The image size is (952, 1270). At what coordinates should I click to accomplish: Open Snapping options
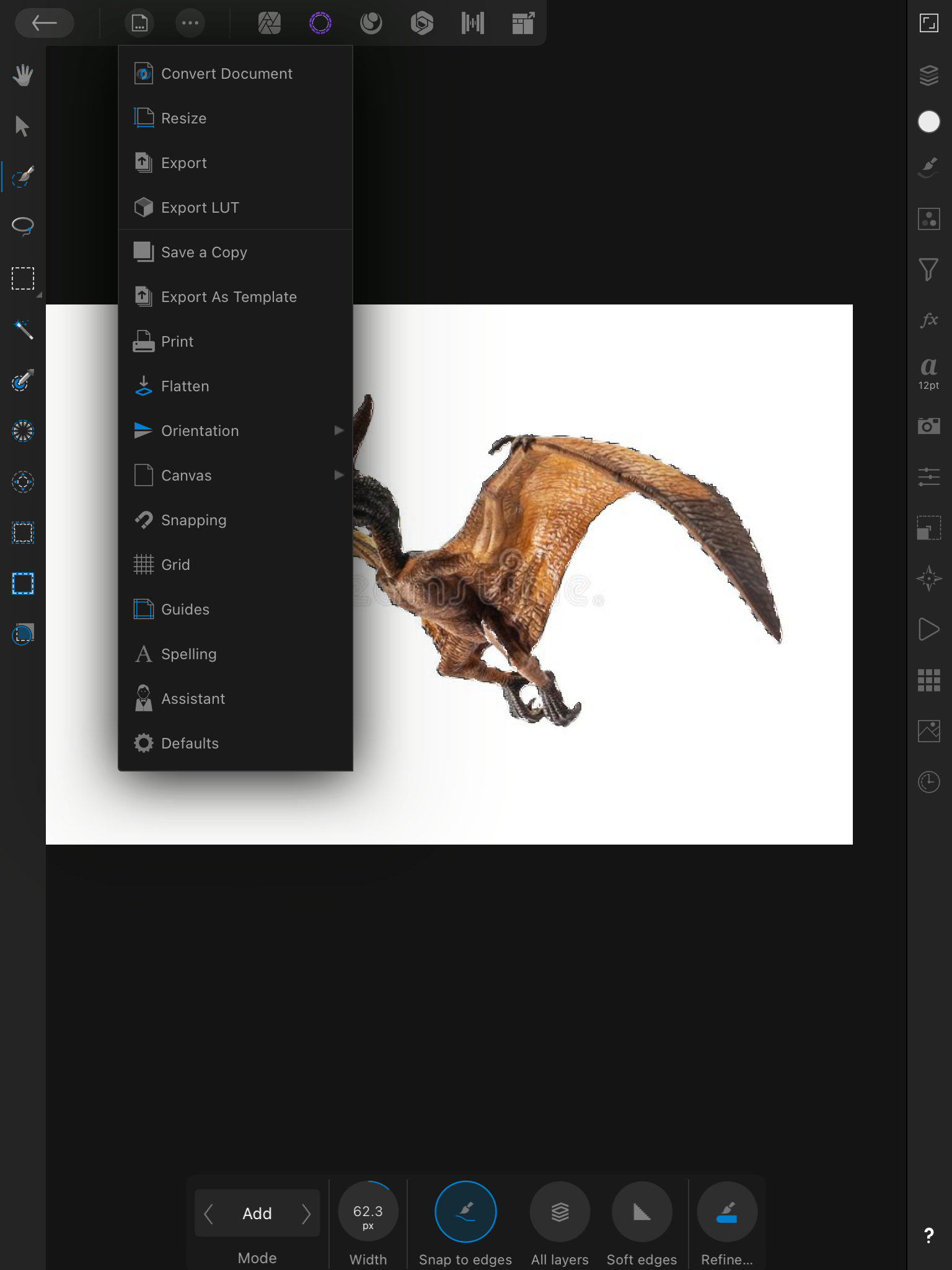tap(236, 520)
